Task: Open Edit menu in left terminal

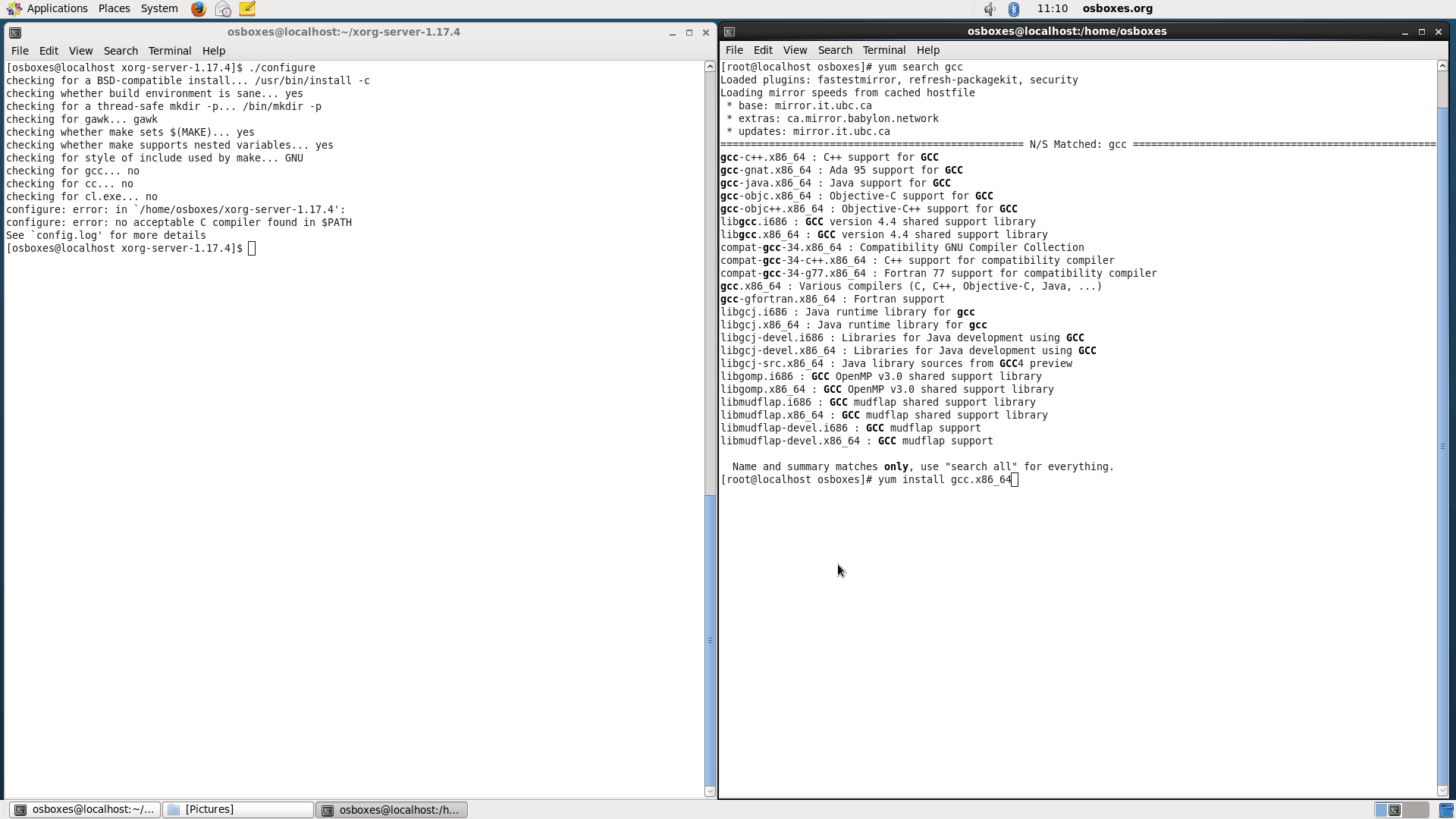Action: (x=49, y=51)
